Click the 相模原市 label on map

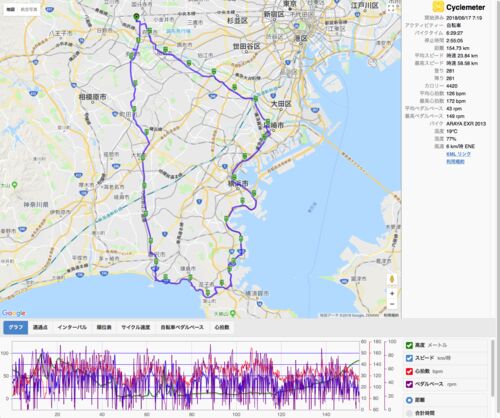[x=92, y=97]
